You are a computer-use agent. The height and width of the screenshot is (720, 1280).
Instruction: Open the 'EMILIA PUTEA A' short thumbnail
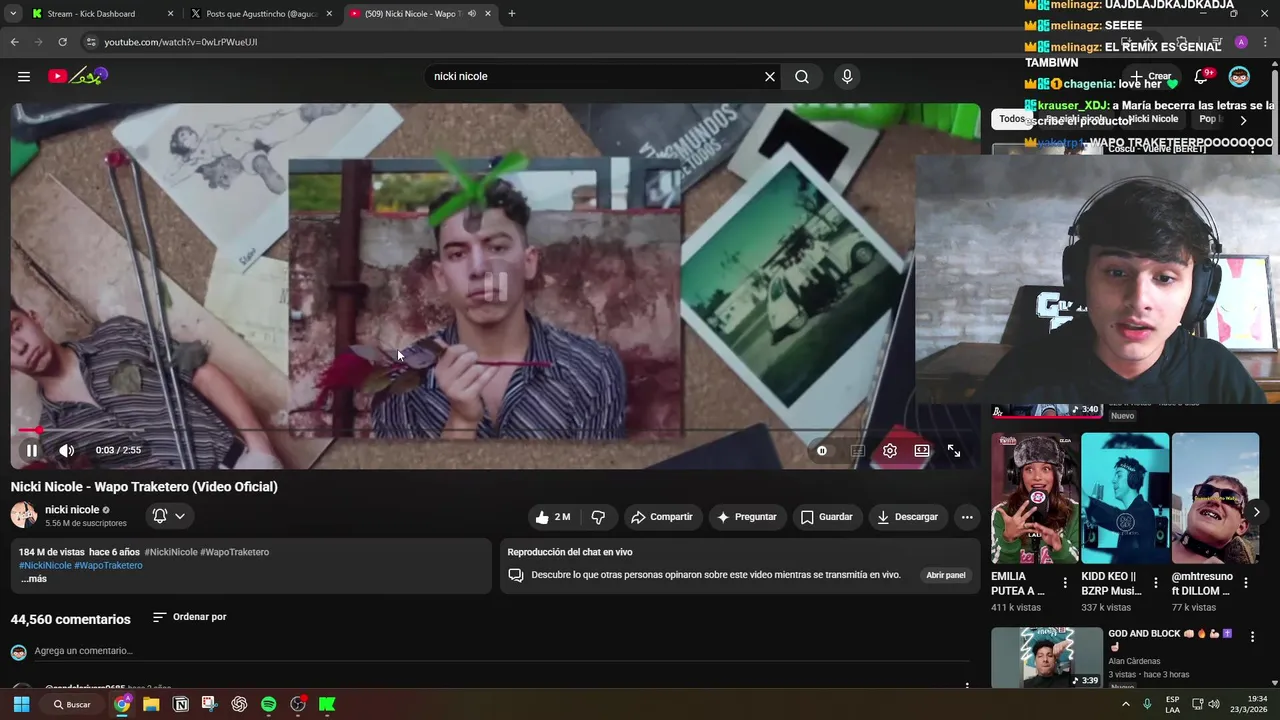point(1034,498)
